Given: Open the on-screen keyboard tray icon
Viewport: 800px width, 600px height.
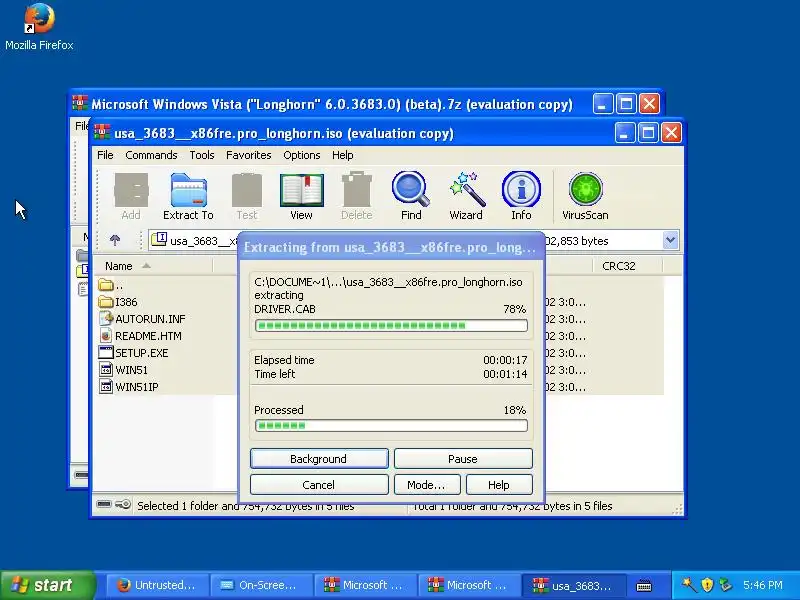Looking at the screenshot, I should tap(644, 585).
